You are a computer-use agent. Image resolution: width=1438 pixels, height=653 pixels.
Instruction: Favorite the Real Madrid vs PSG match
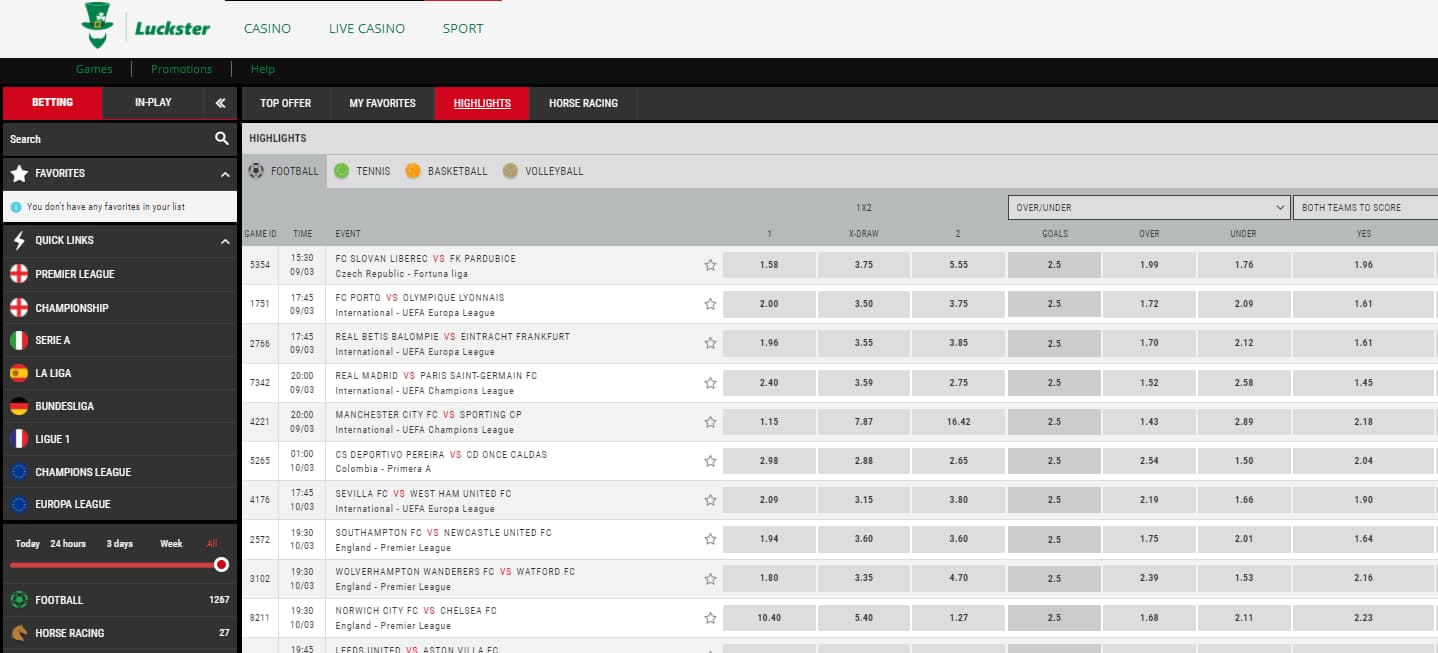pyautogui.click(x=710, y=383)
